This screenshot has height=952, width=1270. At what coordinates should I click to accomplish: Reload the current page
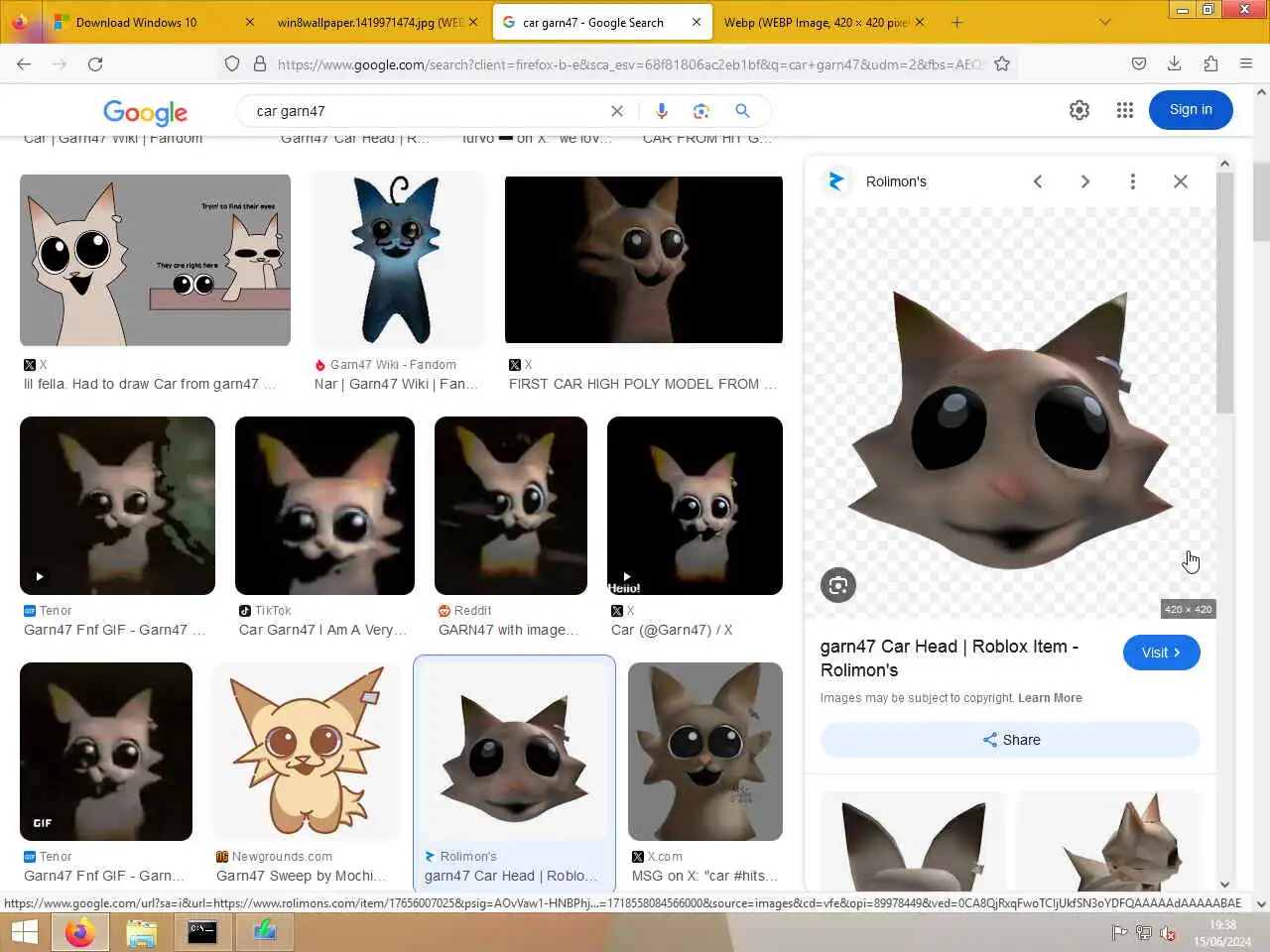[95, 63]
